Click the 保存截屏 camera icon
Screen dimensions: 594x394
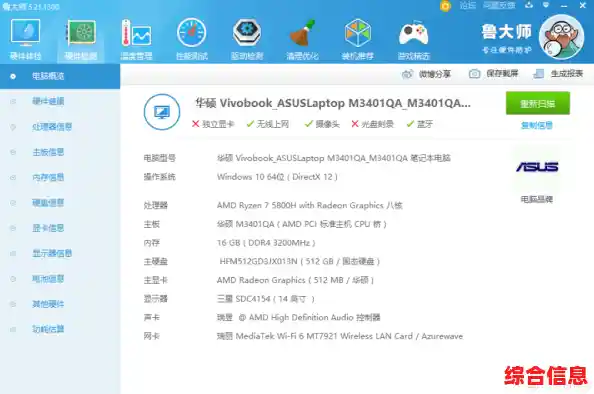pyautogui.click(x=474, y=73)
